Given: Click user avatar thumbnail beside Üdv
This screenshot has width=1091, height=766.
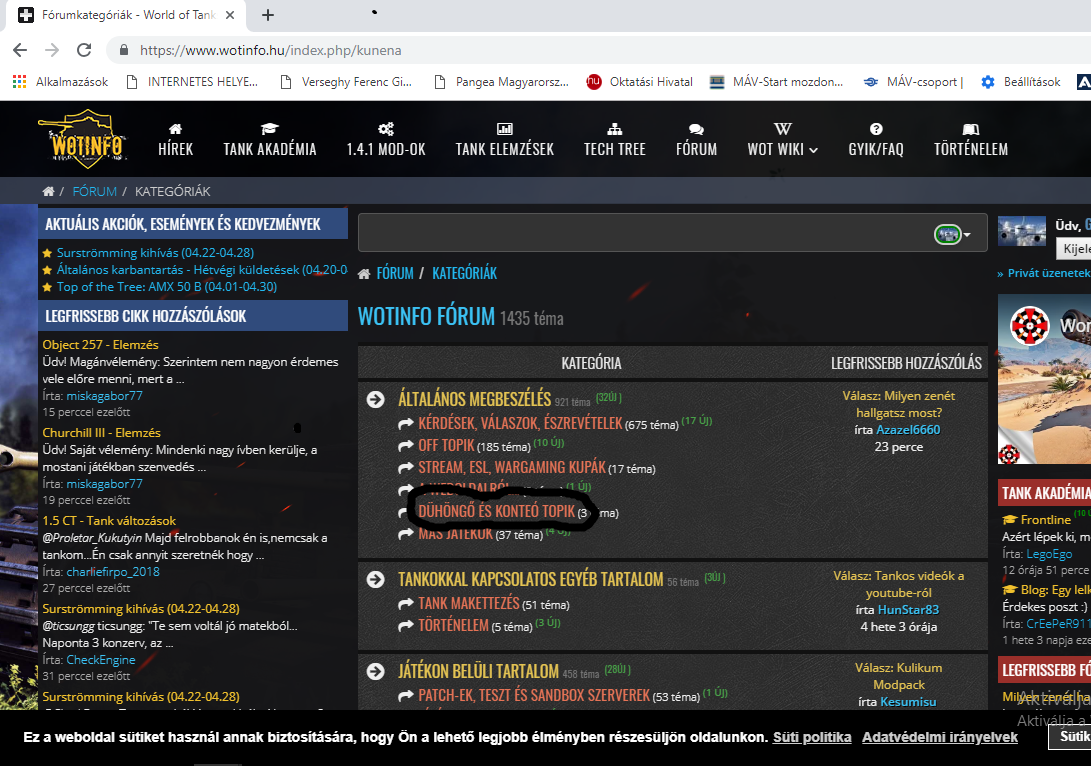Looking at the screenshot, I should click(x=1021, y=231).
